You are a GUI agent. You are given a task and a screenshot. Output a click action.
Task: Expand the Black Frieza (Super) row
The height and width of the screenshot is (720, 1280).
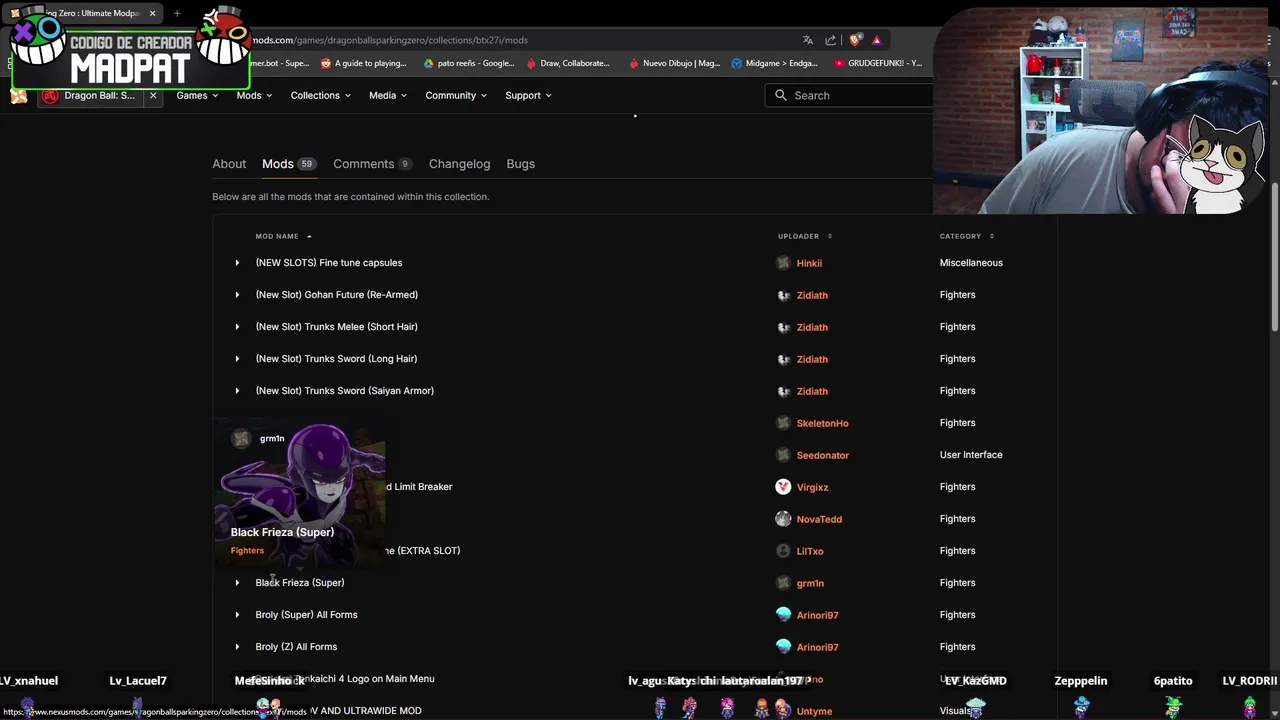pos(237,583)
